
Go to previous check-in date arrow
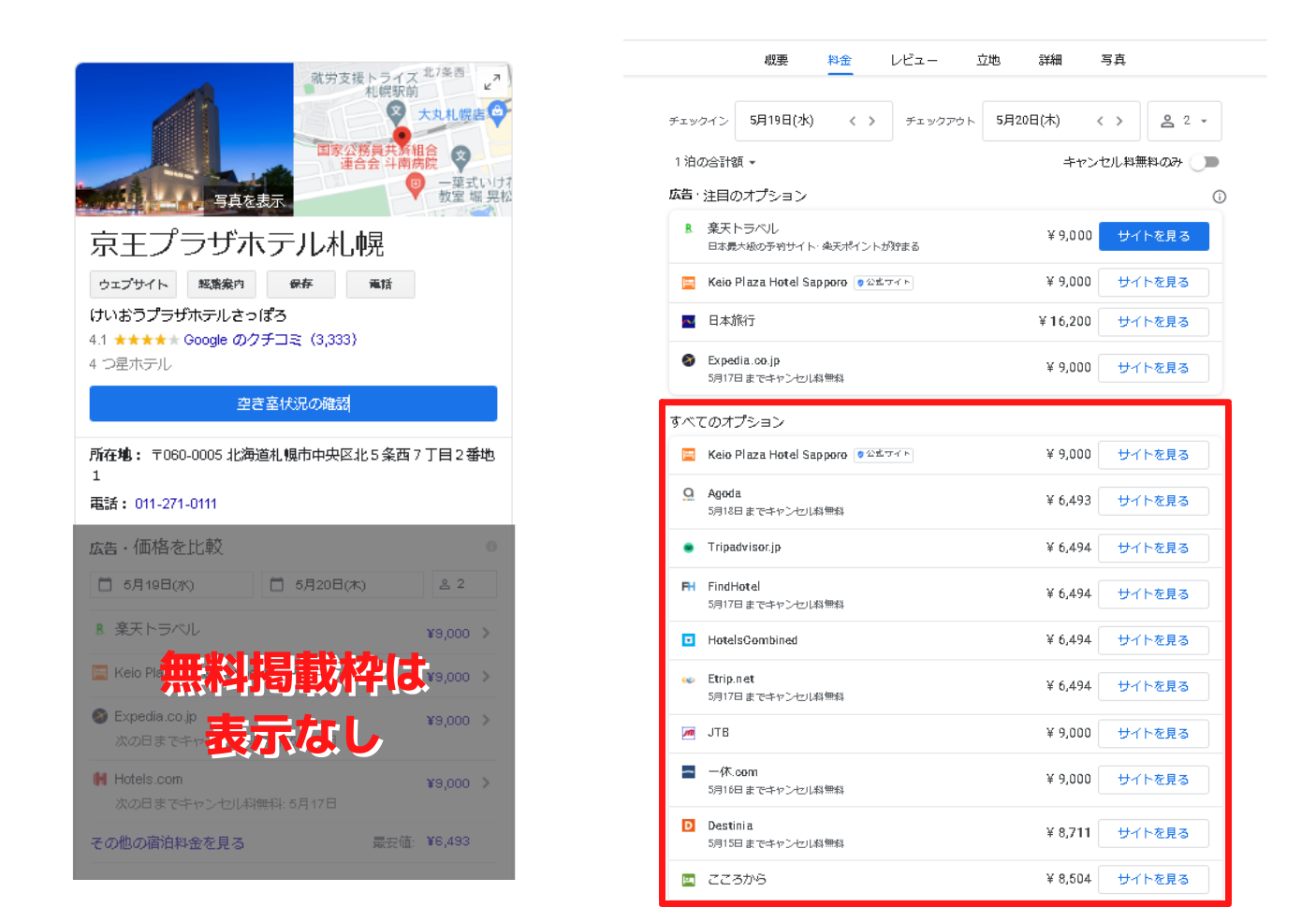tap(852, 121)
